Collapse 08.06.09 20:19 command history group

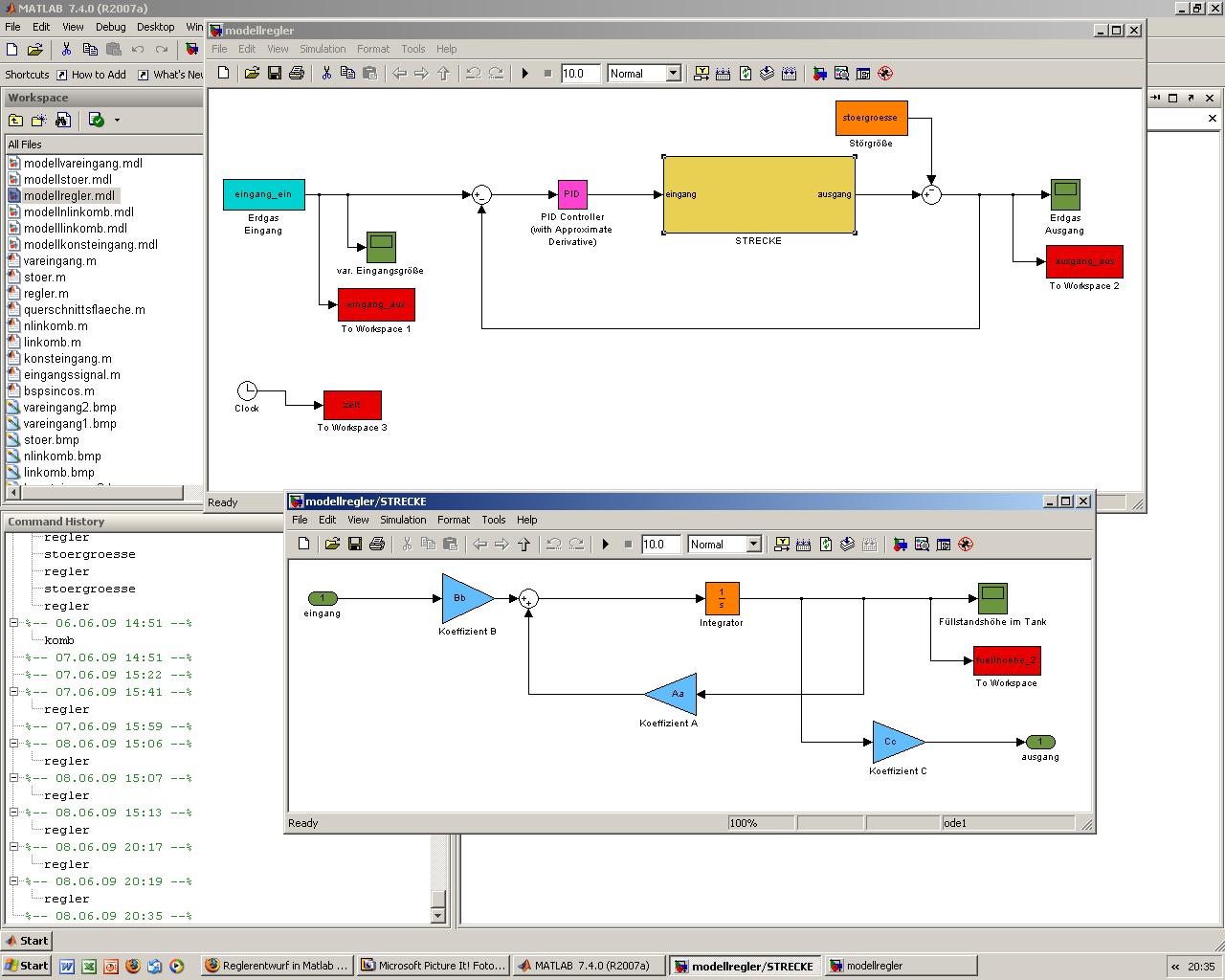(x=14, y=881)
